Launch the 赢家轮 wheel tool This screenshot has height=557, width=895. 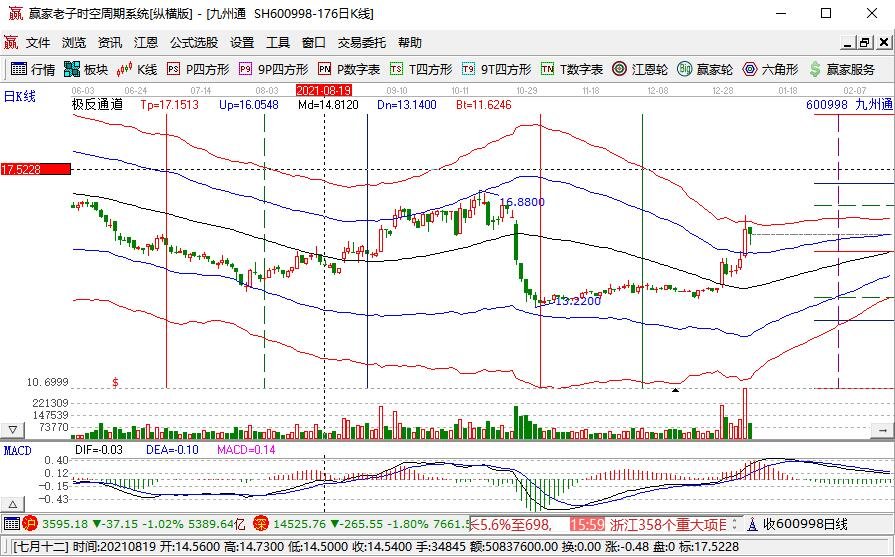coord(705,70)
